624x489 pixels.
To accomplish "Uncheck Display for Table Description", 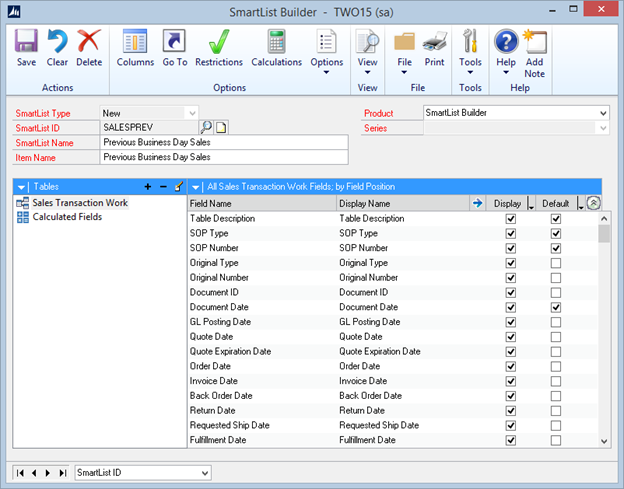I will coord(511,219).
